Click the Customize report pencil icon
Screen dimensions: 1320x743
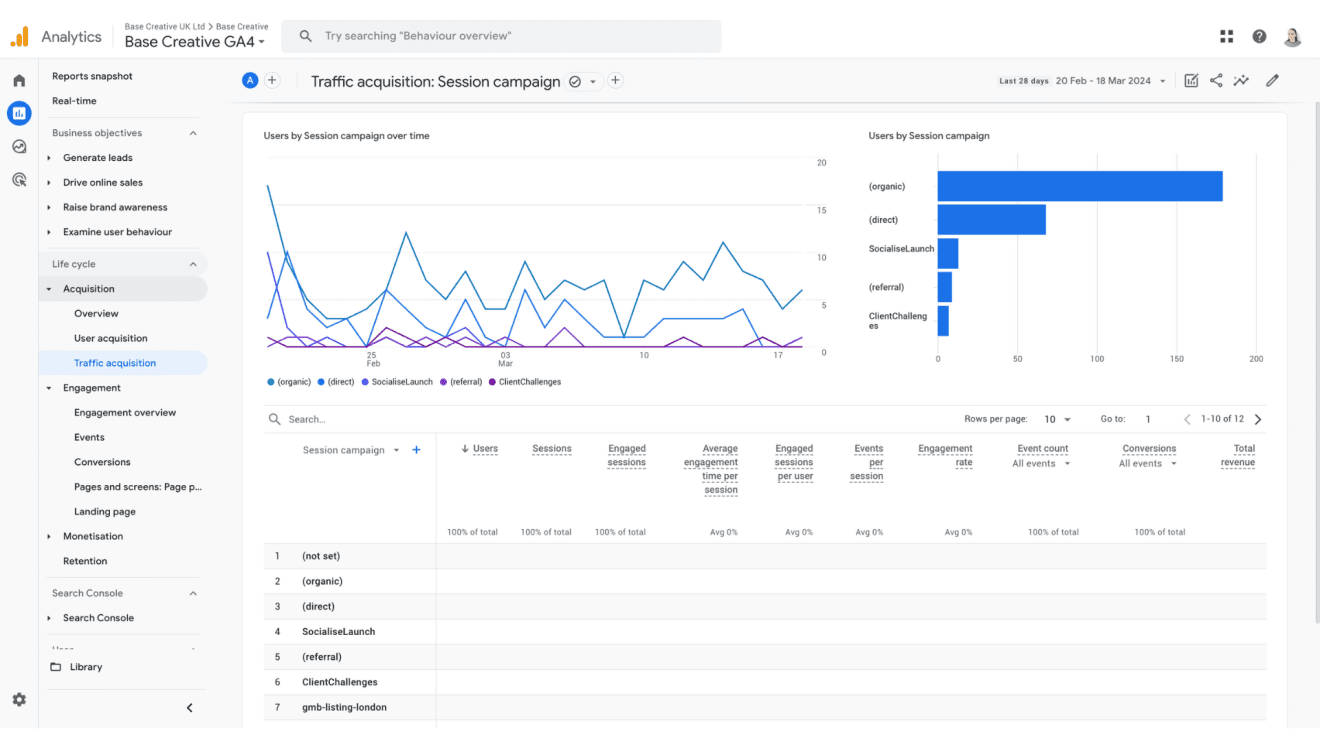click(1272, 81)
